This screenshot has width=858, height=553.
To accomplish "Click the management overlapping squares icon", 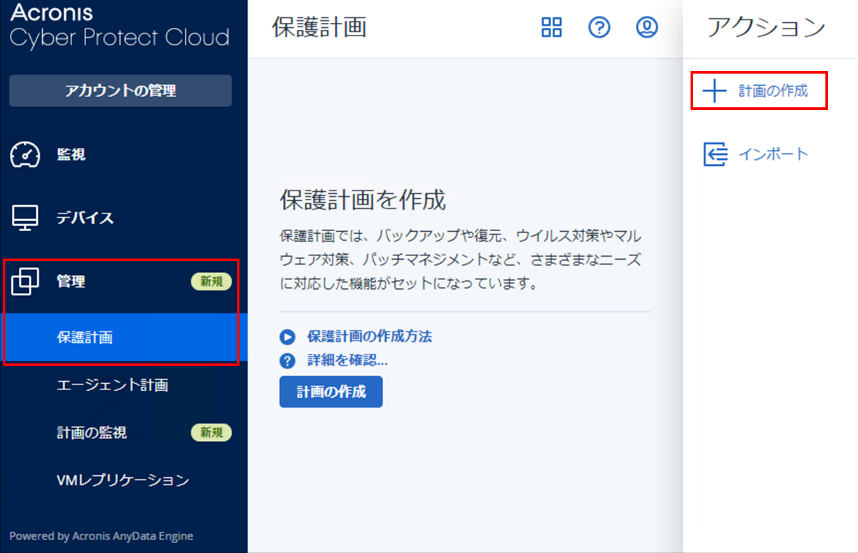I will [x=25, y=281].
